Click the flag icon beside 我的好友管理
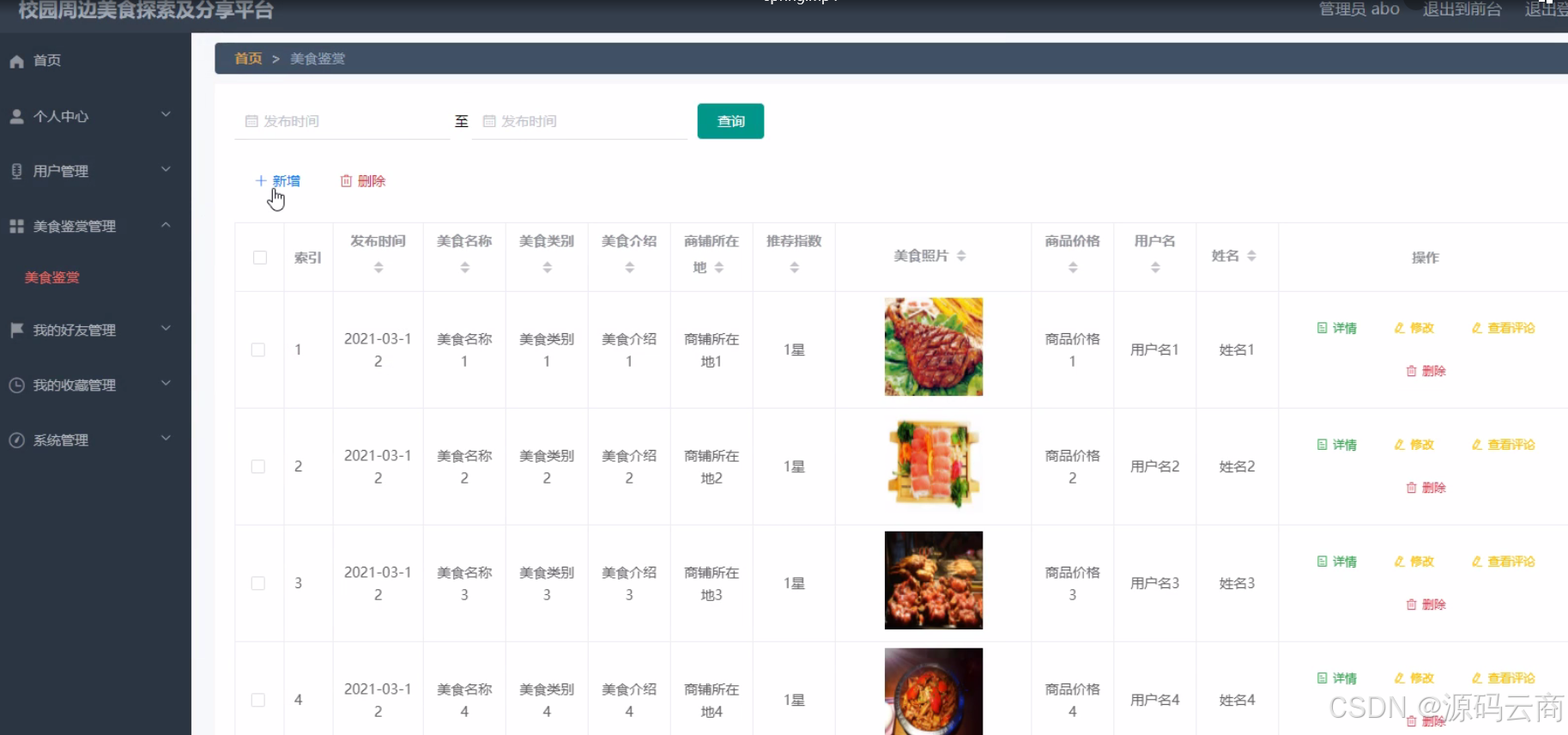Image resolution: width=1568 pixels, height=735 pixels. pyautogui.click(x=16, y=330)
